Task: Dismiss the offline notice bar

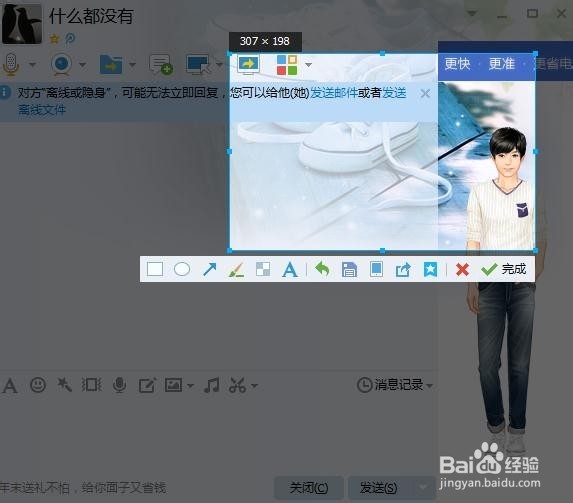Action: coord(425,94)
